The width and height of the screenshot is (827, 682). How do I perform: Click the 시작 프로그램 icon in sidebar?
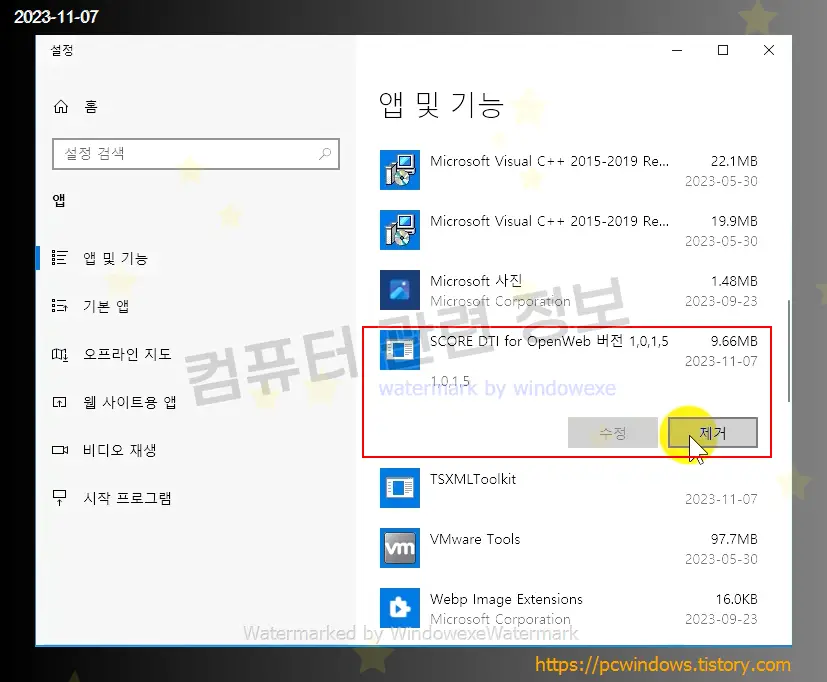point(60,498)
